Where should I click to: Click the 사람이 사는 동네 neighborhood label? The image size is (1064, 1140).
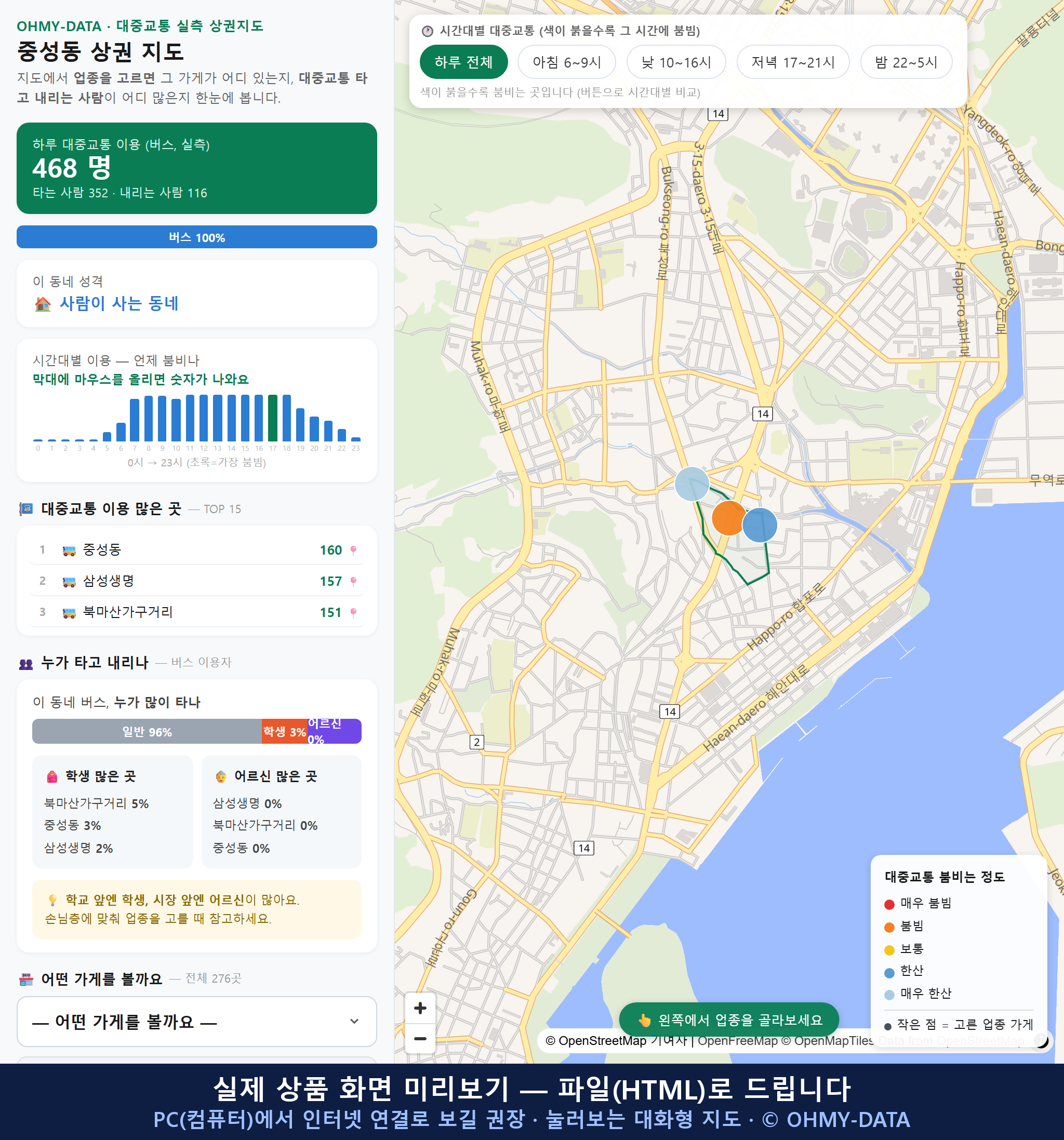(119, 303)
